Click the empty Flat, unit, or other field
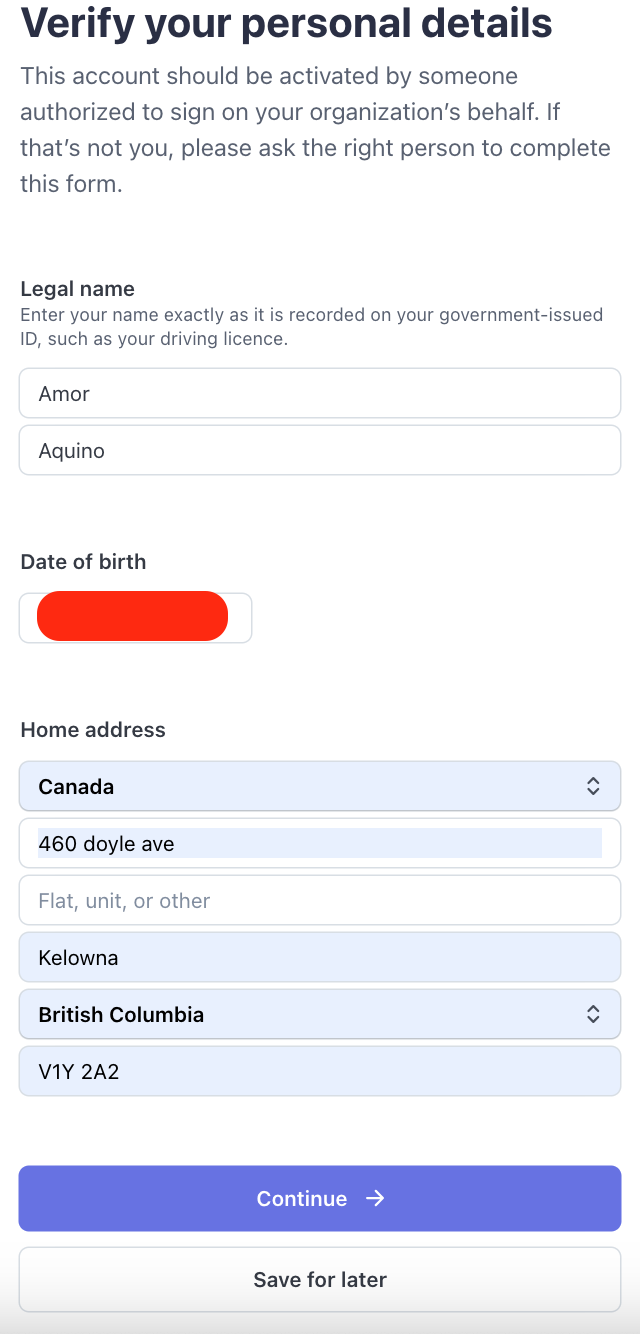This screenshot has width=640, height=1334. 320,900
